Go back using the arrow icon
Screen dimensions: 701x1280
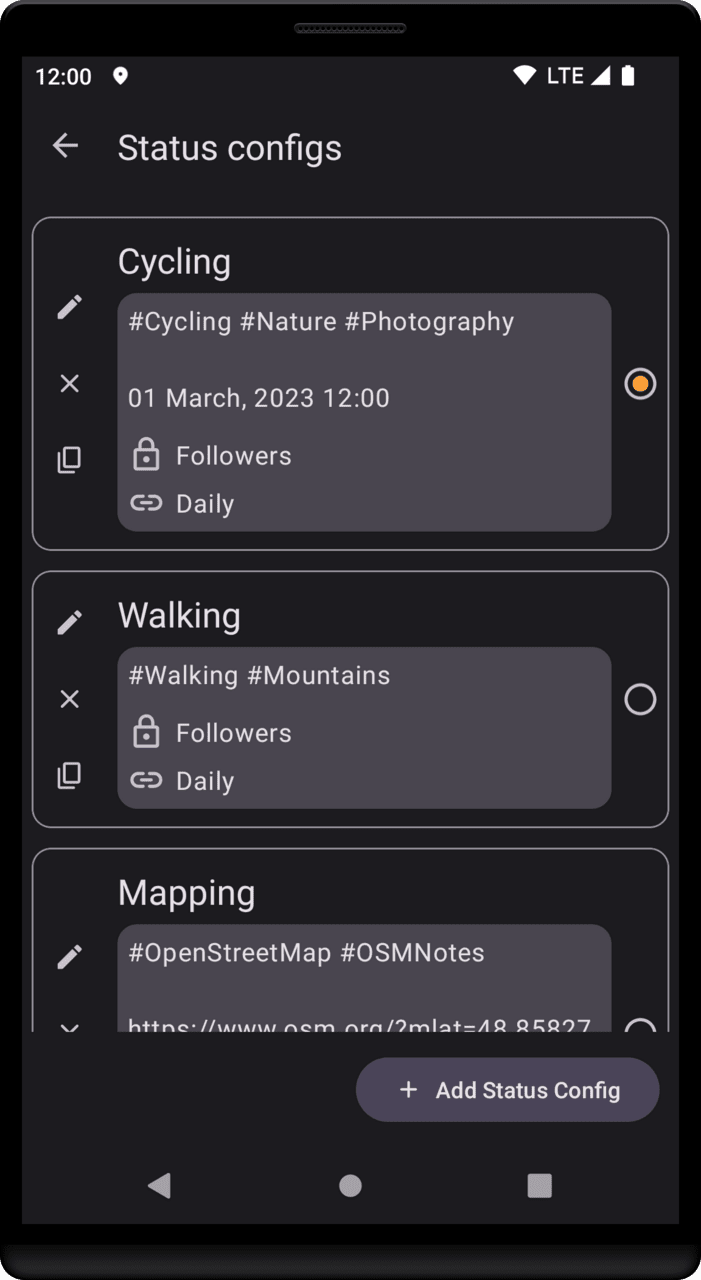point(66,146)
